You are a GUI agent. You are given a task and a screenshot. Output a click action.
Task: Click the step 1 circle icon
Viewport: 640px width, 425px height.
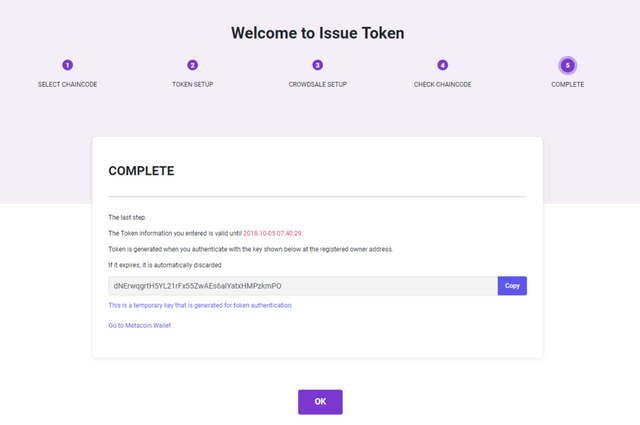pyautogui.click(x=67, y=65)
